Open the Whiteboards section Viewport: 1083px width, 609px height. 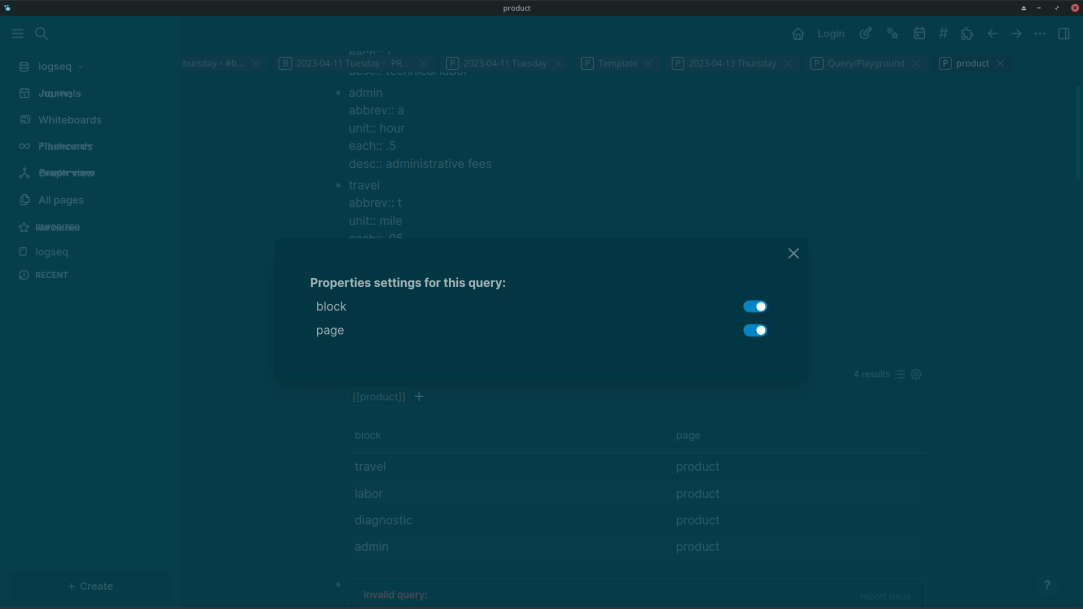pyautogui.click(x=69, y=119)
